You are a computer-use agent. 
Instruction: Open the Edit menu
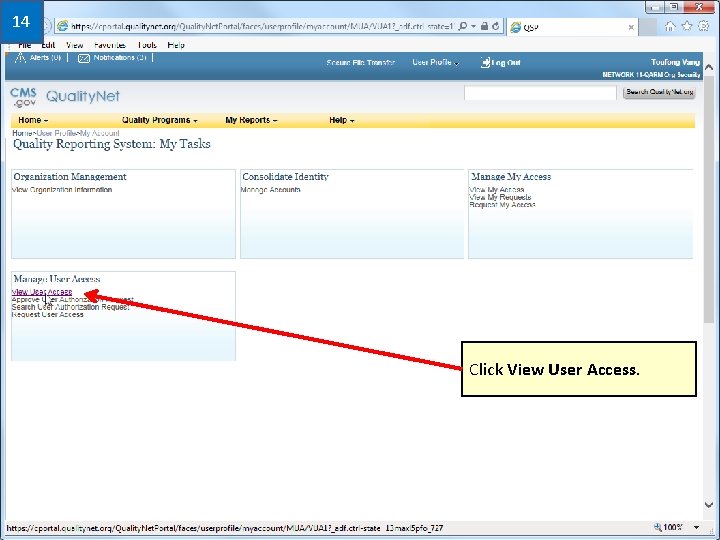[x=48, y=45]
